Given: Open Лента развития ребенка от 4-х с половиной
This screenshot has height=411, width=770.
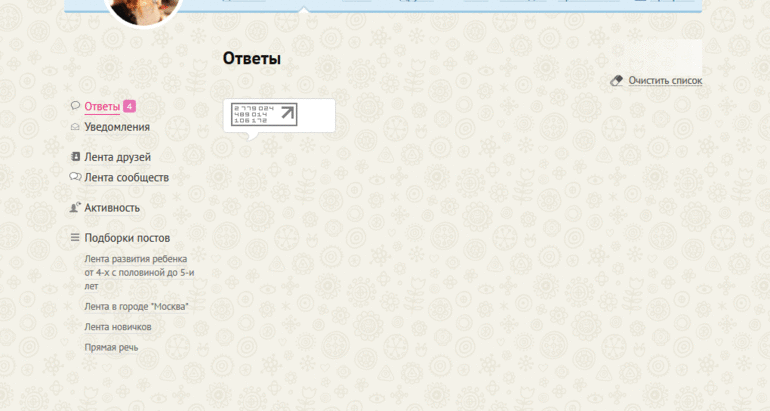Looking at the screenshot, I should click(x=139, y=273).
